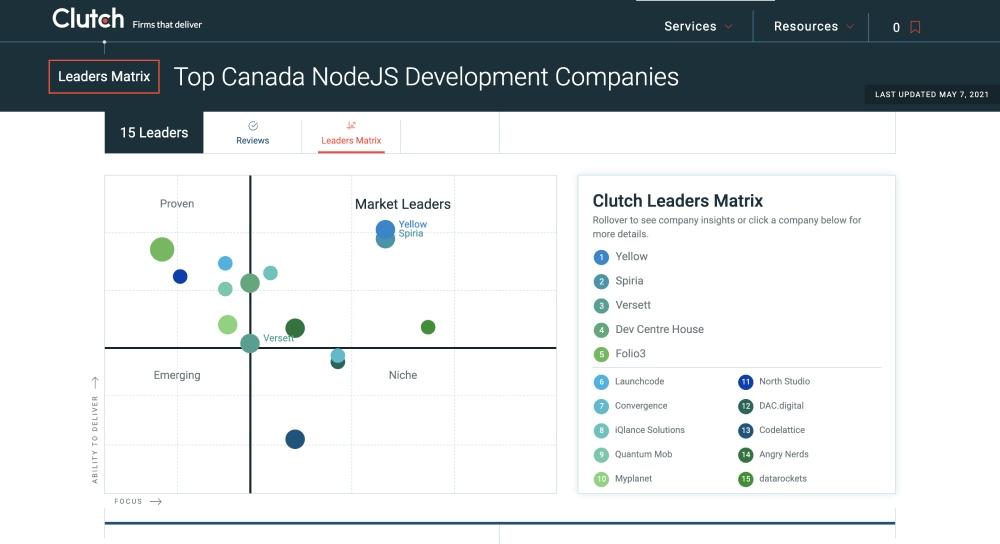
Task: Select the Leaders Matrix tab
Action: pyautogui.click(x=351, y=133)
